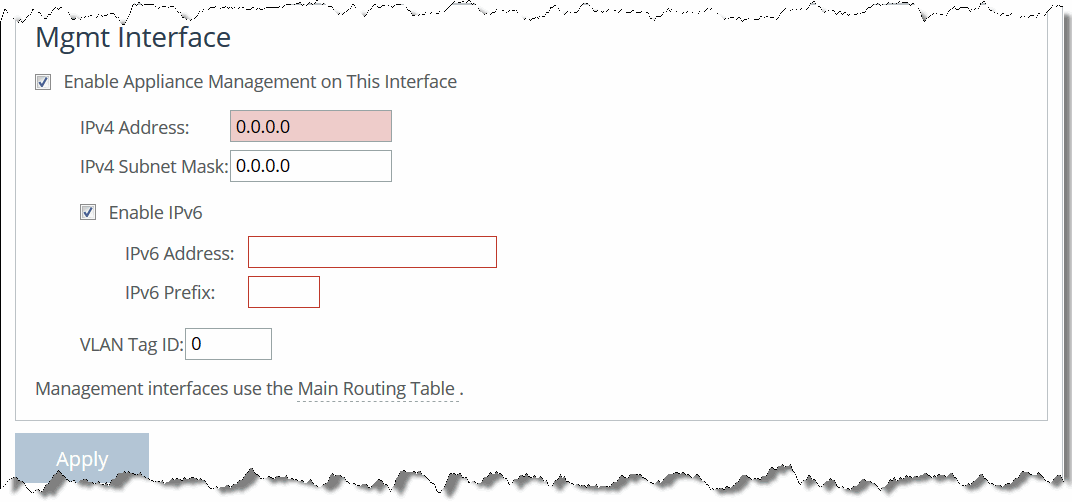
Task: Click the Enable IPv6 label text
Action: [x=155, y=213]
